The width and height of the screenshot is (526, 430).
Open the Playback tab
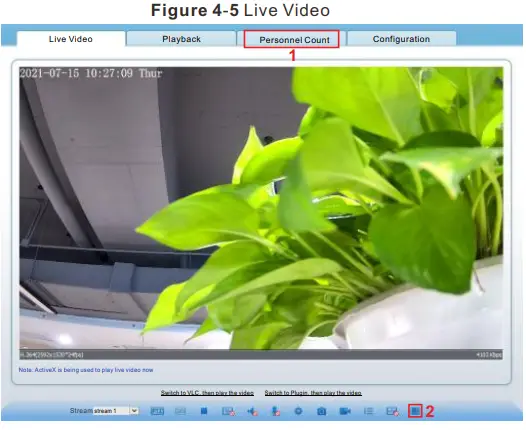pyautogui.click(x=181, y=39)
